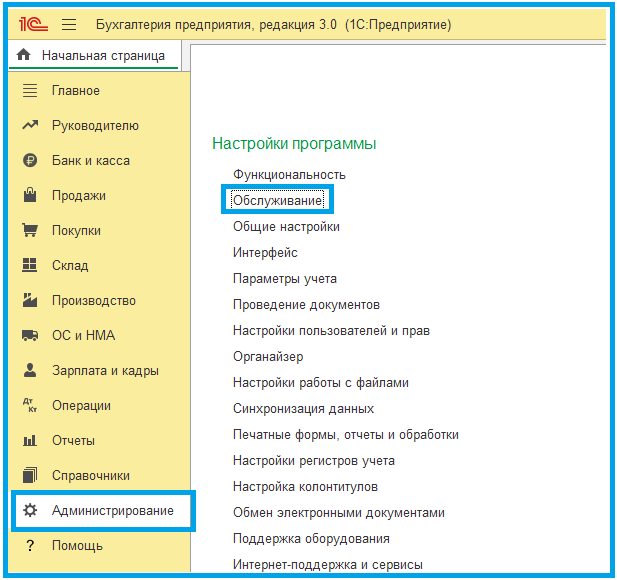Open the Обслуживание link
The width and height of the screenshot is (617, 580).
tap(278, 200)
